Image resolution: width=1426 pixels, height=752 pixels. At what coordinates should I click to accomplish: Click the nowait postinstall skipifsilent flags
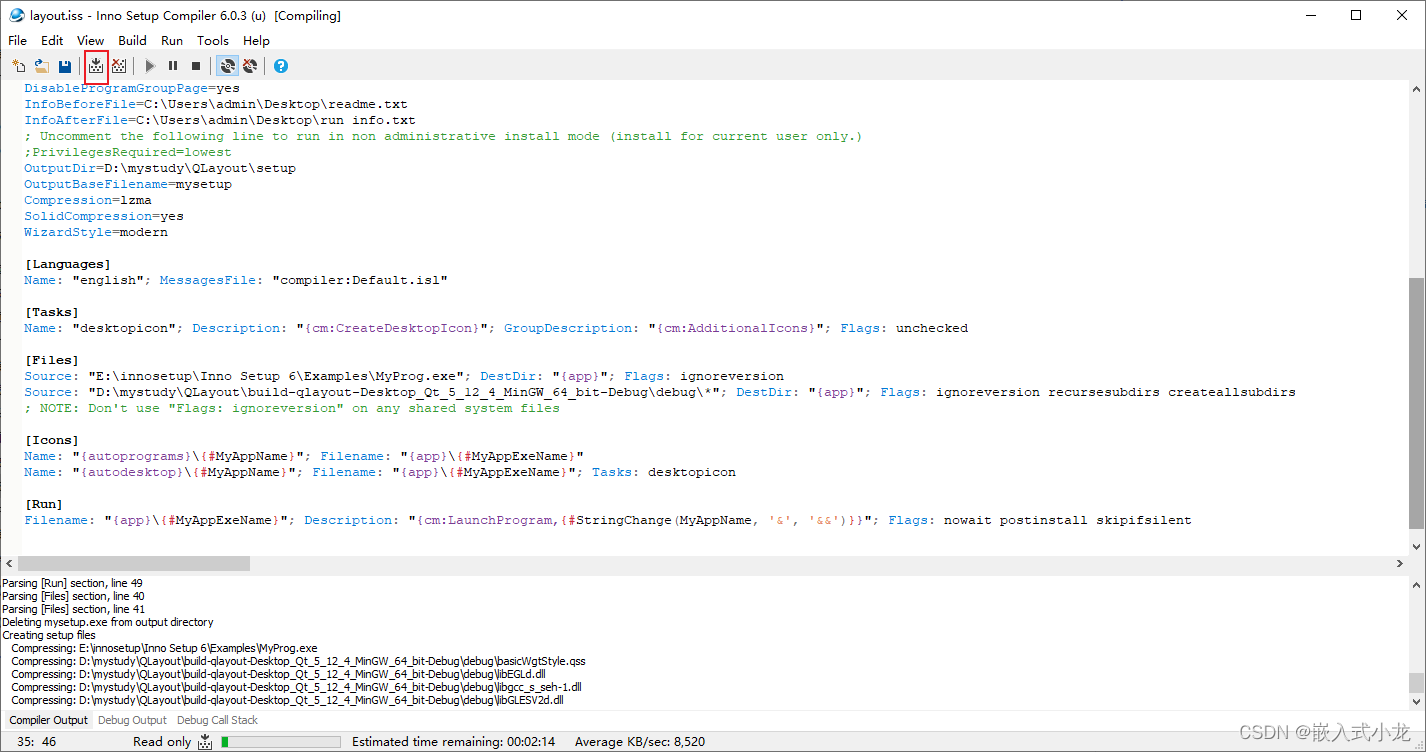click(1068, 520)
